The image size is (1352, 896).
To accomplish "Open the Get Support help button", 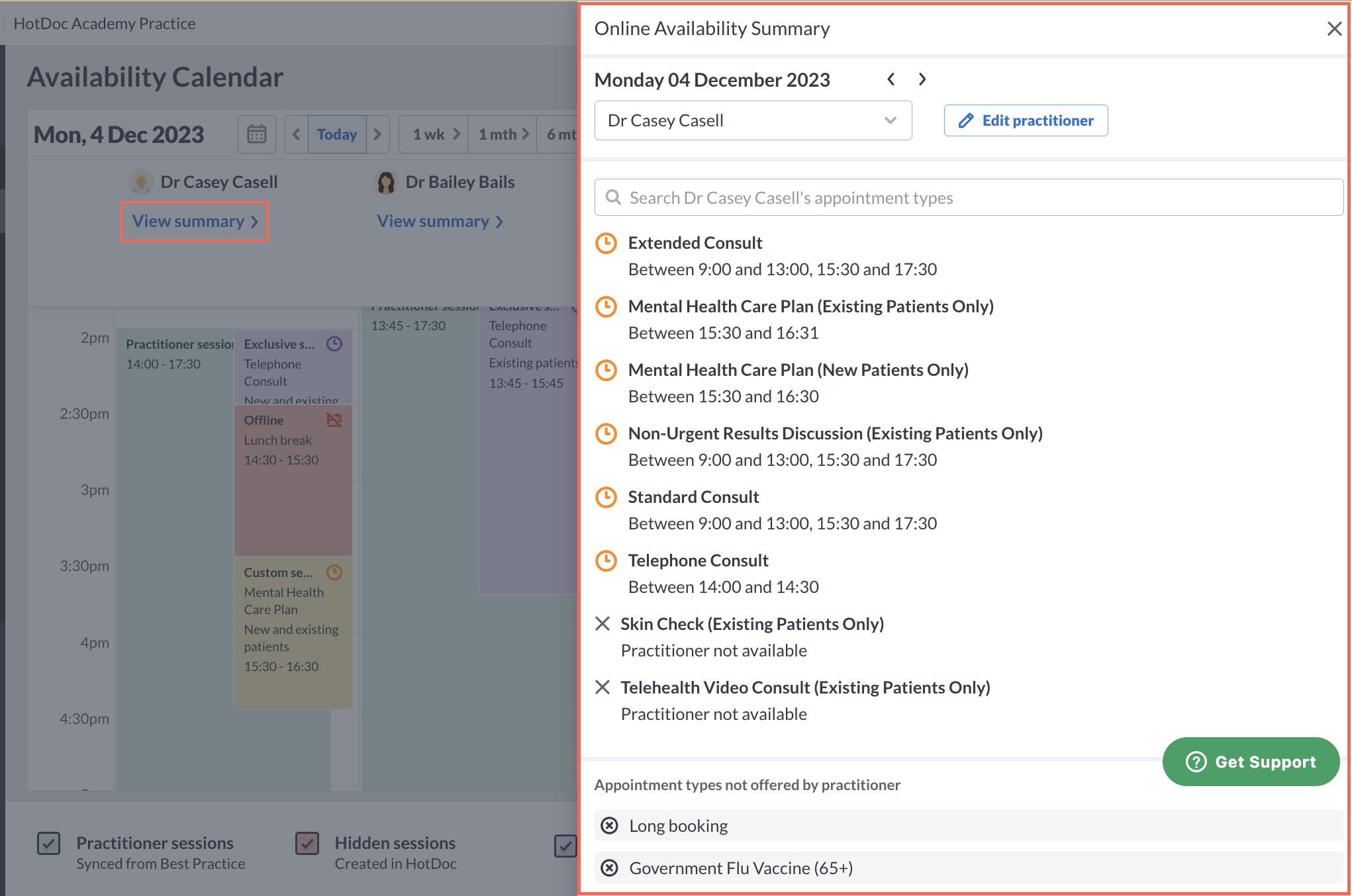I will pyautogui.click(x=1251, y=762).
